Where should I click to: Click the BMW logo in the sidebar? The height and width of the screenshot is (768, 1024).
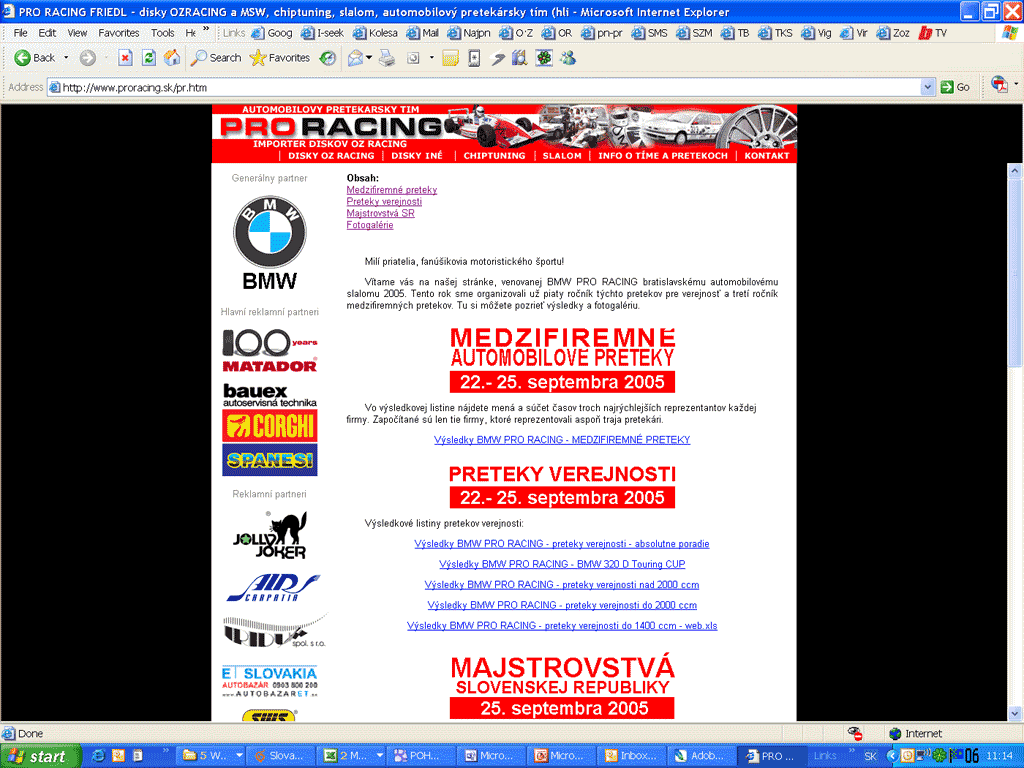click(x=269, y=243)
